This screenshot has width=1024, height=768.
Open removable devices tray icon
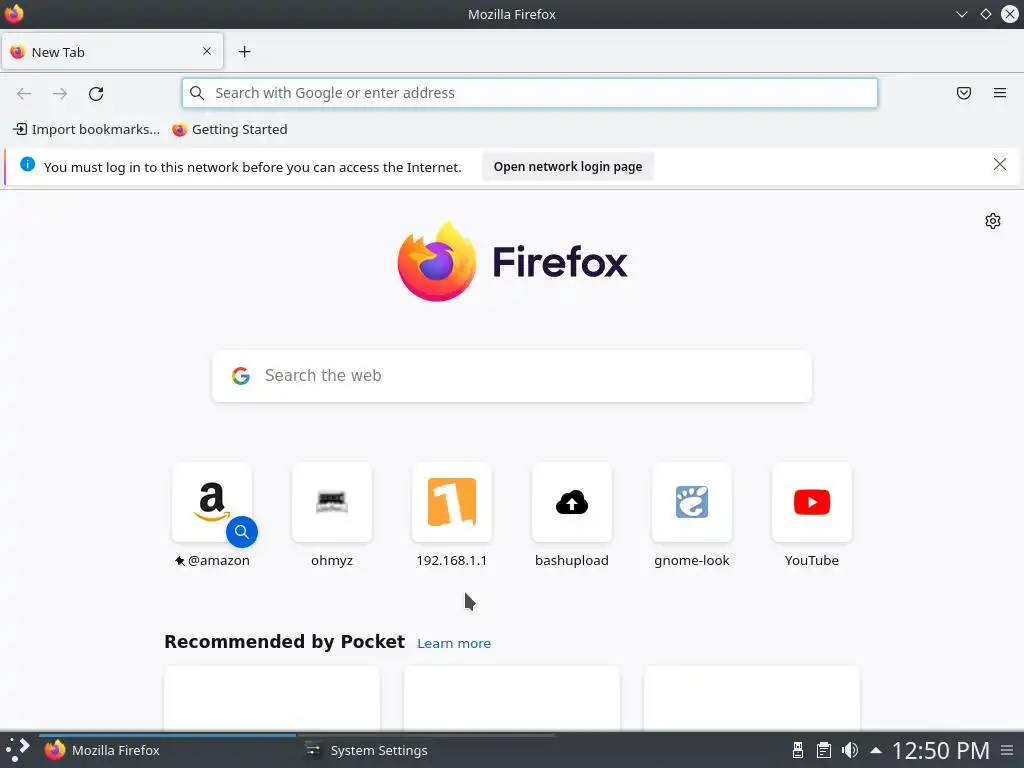coord(797,750)
